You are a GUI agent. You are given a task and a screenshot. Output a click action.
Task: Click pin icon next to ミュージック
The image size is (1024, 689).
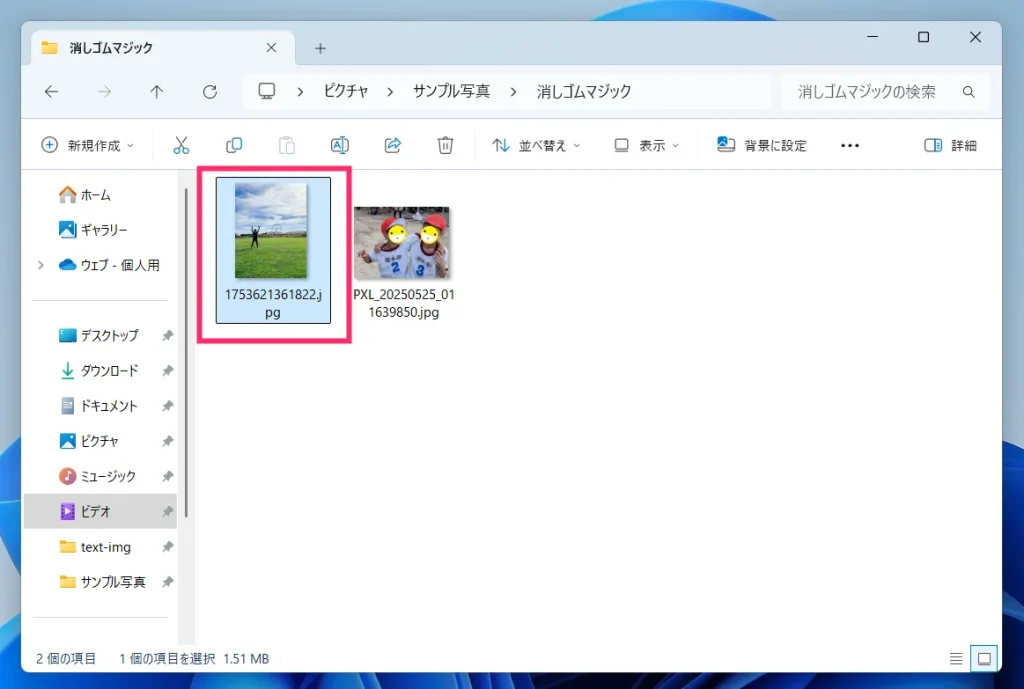click(168, 476)
